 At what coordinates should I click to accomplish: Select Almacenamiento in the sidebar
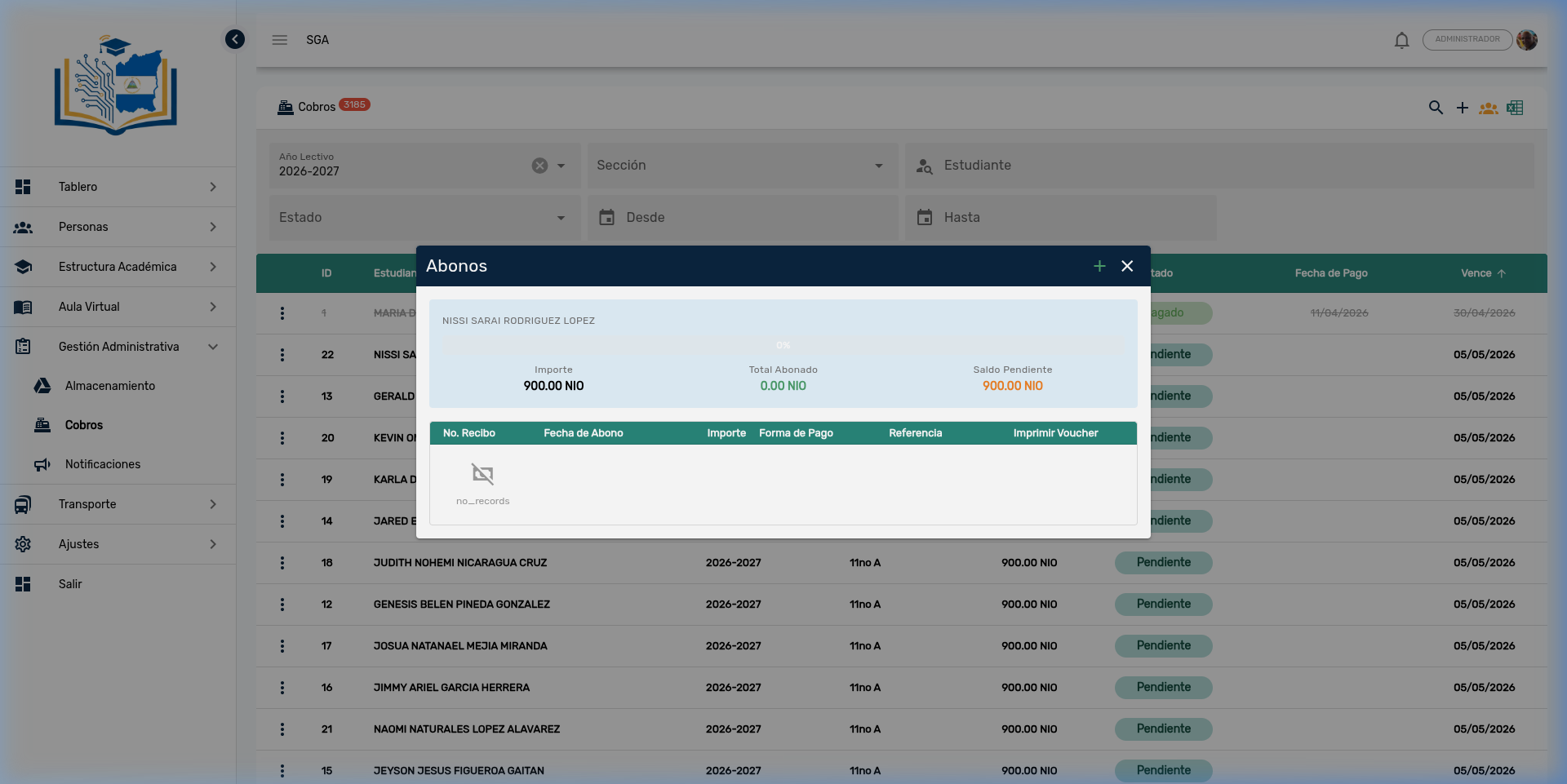pos(110,386)
